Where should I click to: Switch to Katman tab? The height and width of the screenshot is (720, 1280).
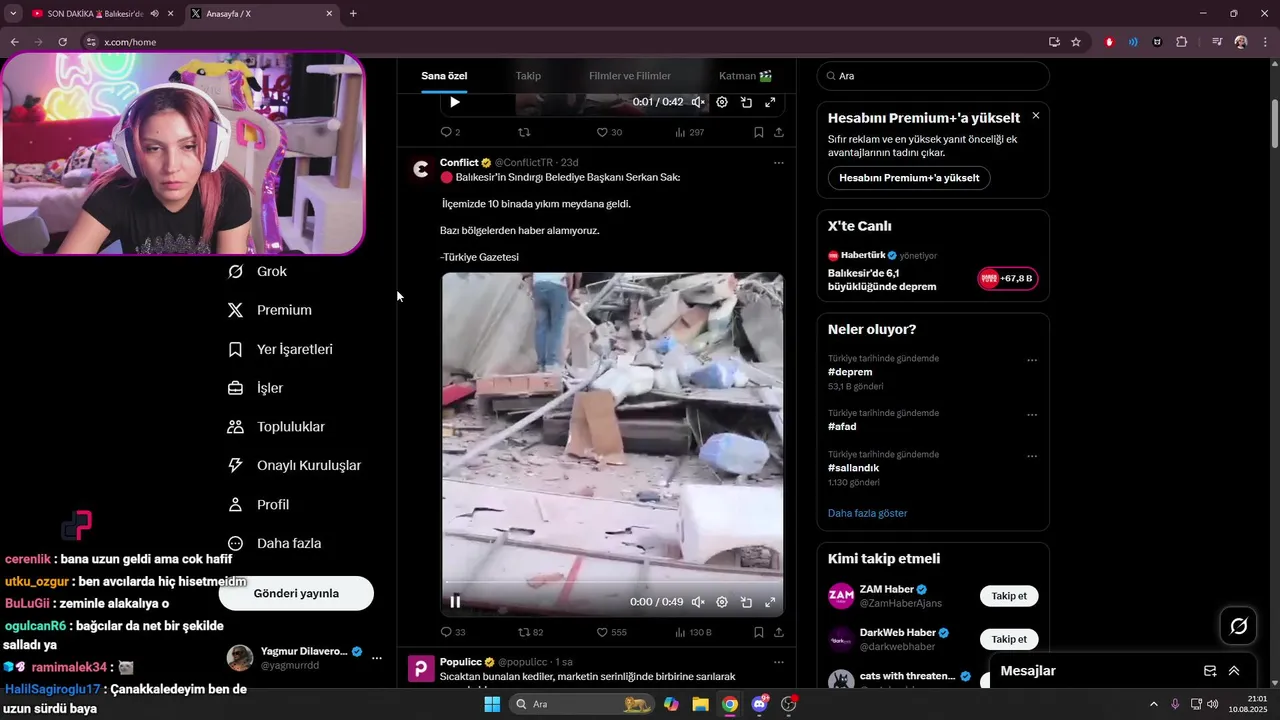[x=745, y=76]
